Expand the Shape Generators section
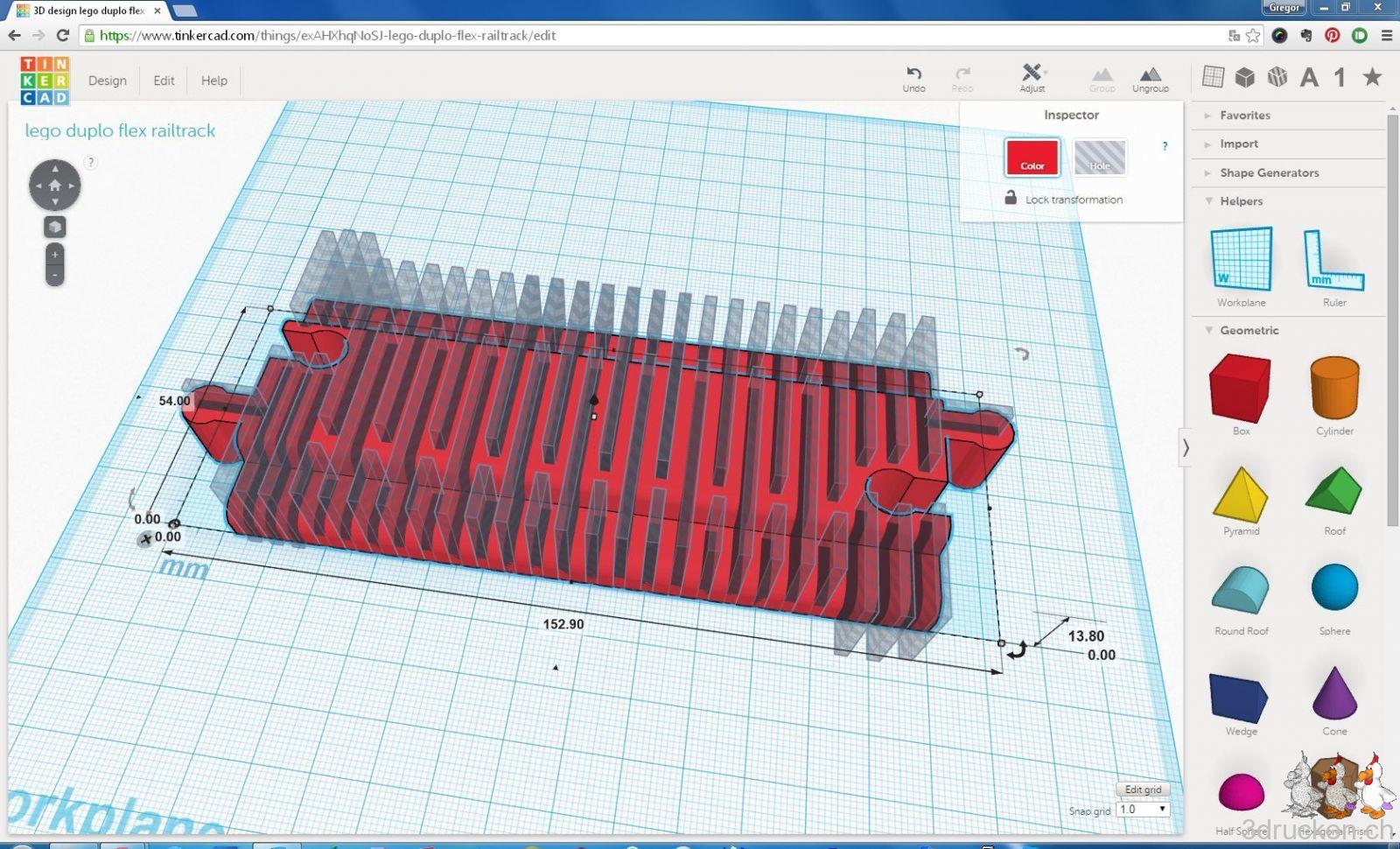The image size is (1400, 849). tap(1269, 173)
